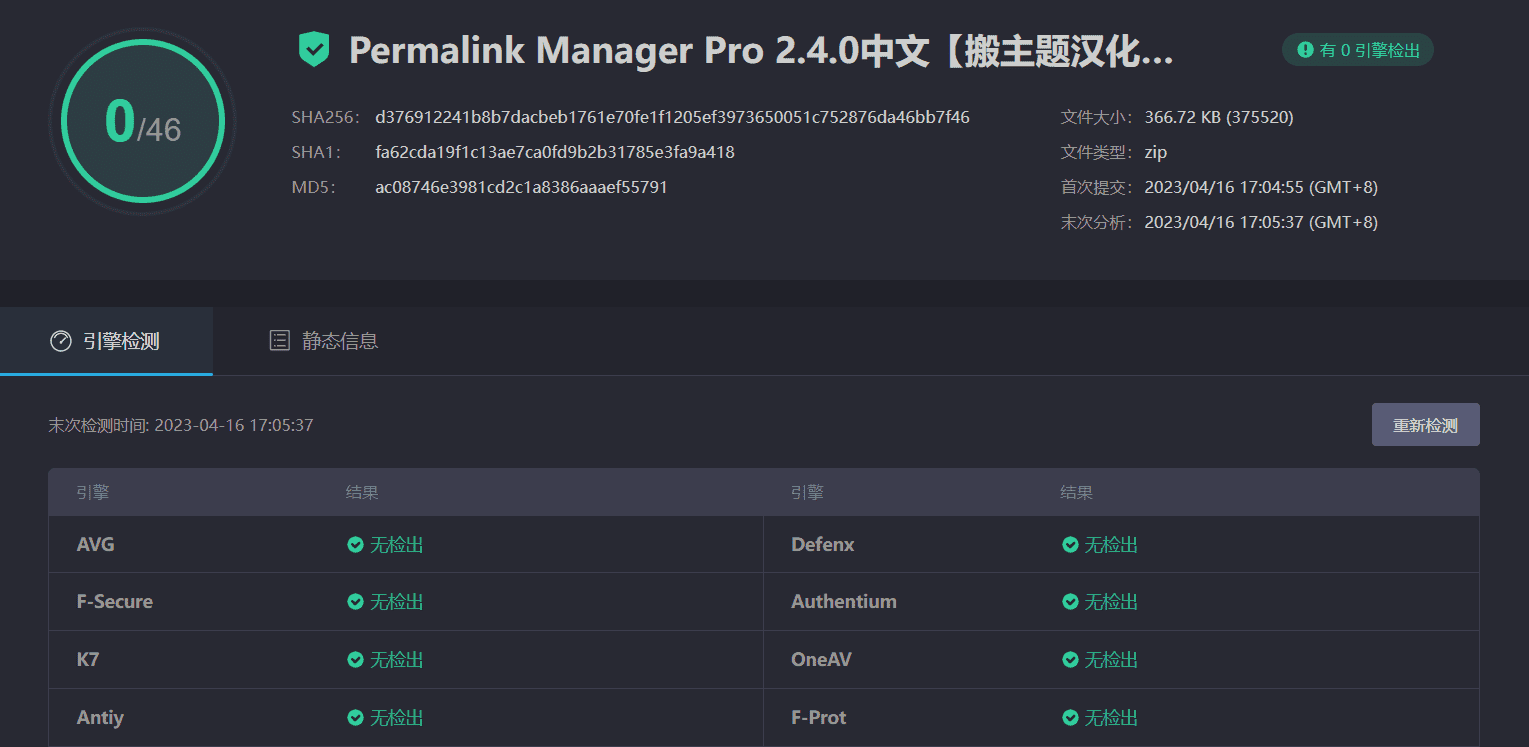Click the K7 engine name
Screen dimensions: 1529x747
(x=88, y=660)
